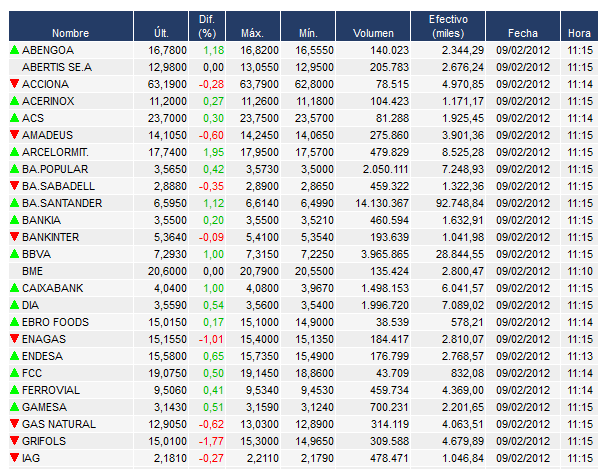605x469 pixels.
Task: Click the green up arrow beside ABENGOA
Action: tap(15, 50)
